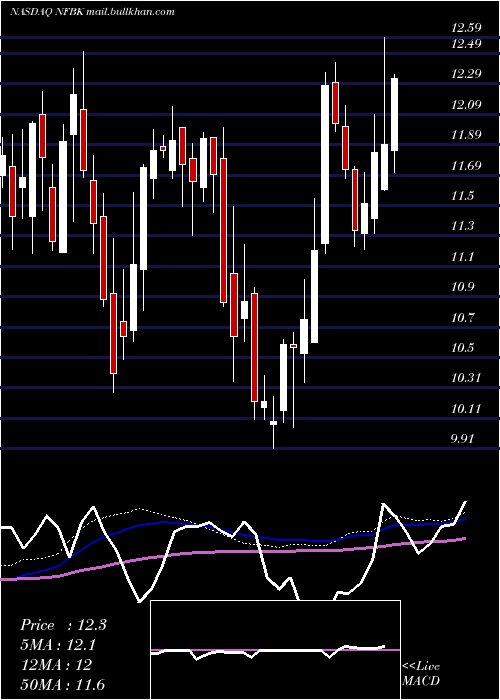Click the 12MA : 12 readout

(56, 665)
